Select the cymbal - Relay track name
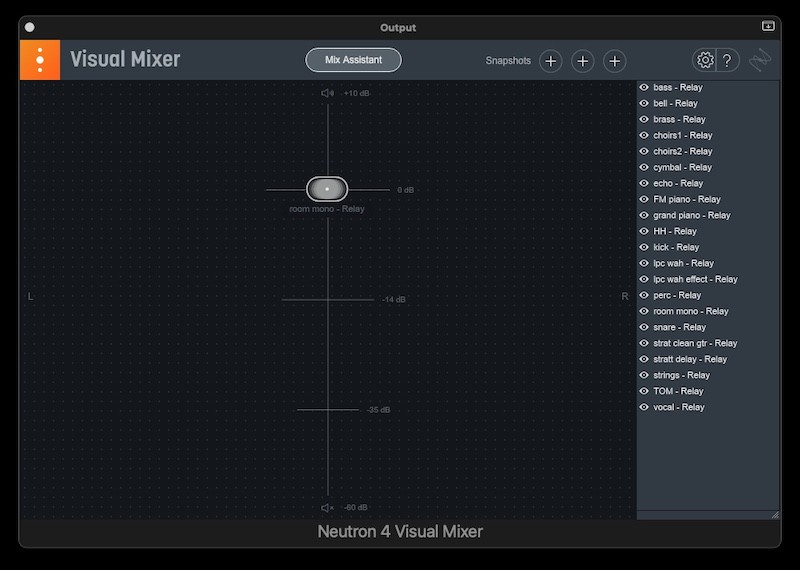Viewport: 800px width, 570px height. [x=683, y=167]
